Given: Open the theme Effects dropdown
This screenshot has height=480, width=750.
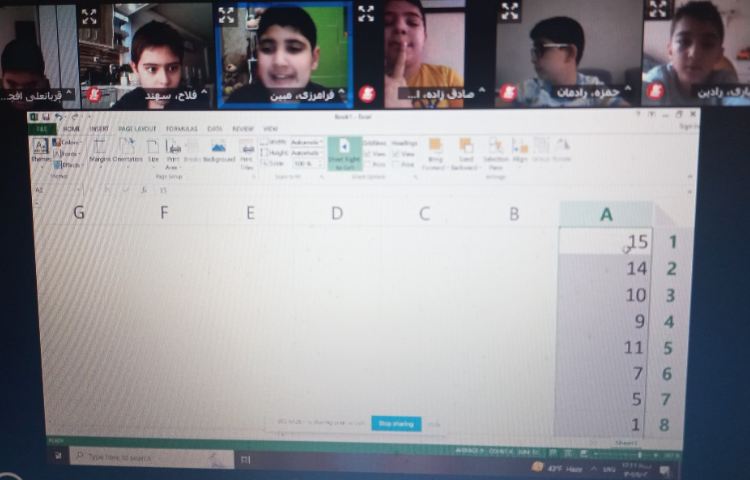Looking at the screenshot, I should tap(67, 165).
